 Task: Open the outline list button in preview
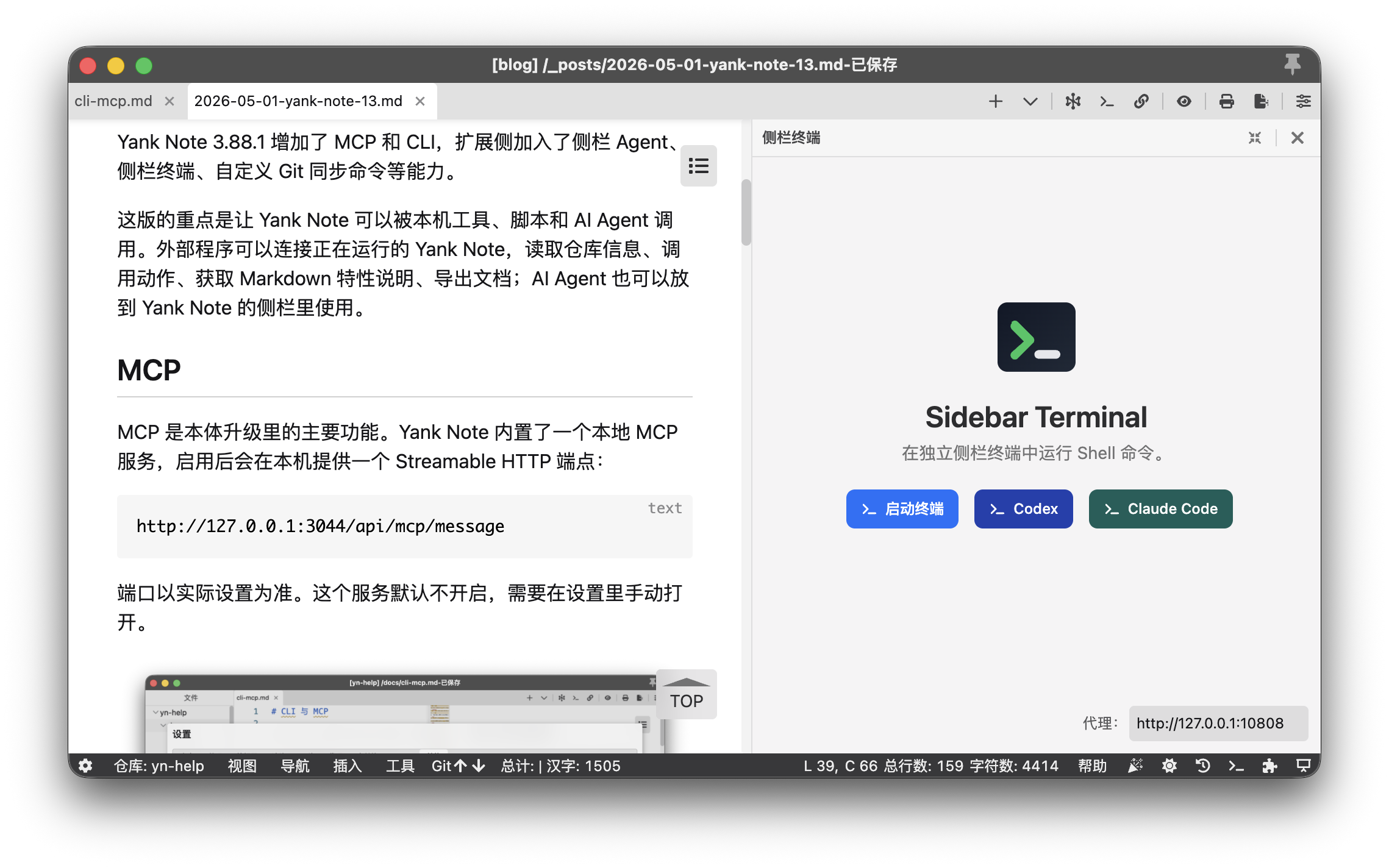point(698,166)
